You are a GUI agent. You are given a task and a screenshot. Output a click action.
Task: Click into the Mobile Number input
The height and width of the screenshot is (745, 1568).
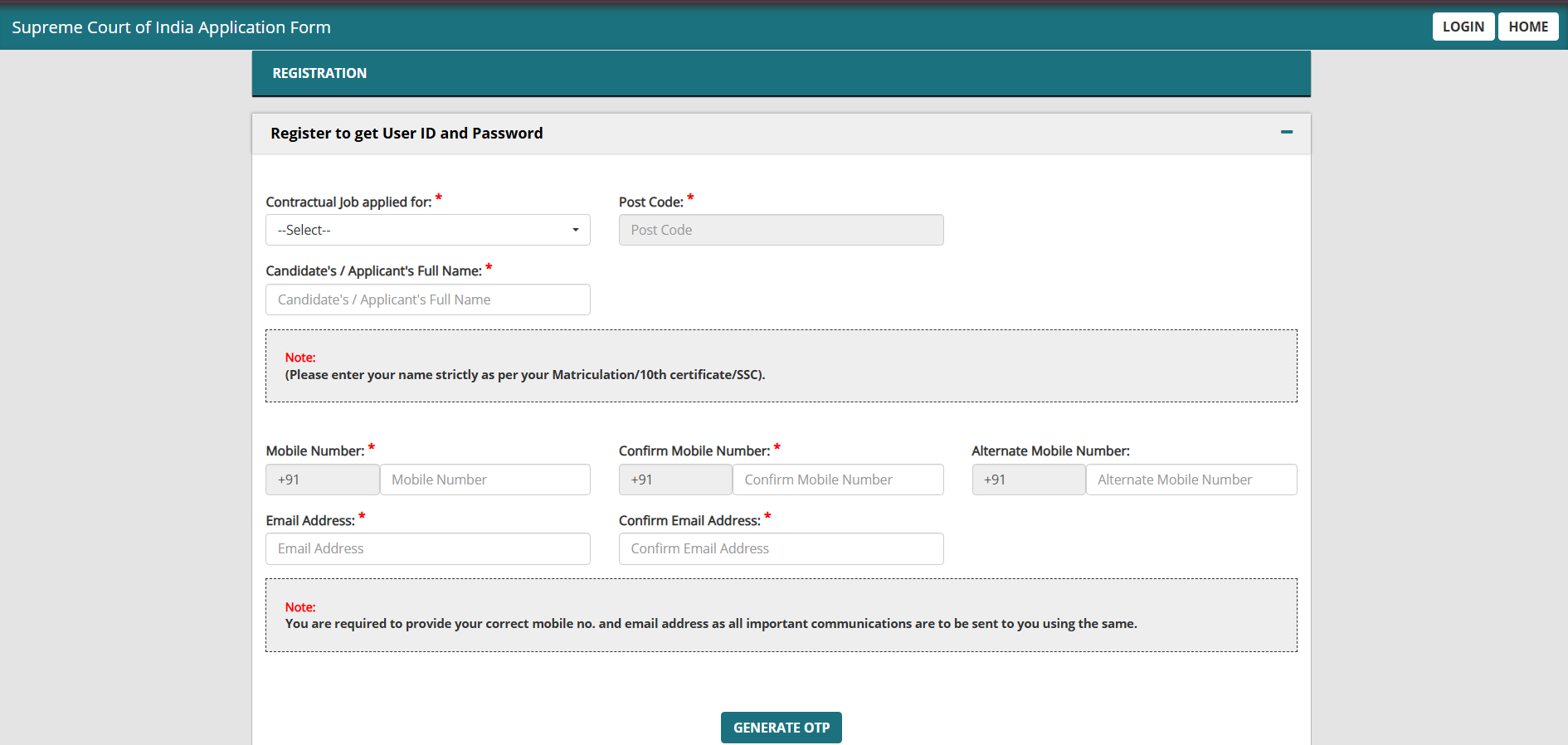pyautogui.click(x=485, y=480)
